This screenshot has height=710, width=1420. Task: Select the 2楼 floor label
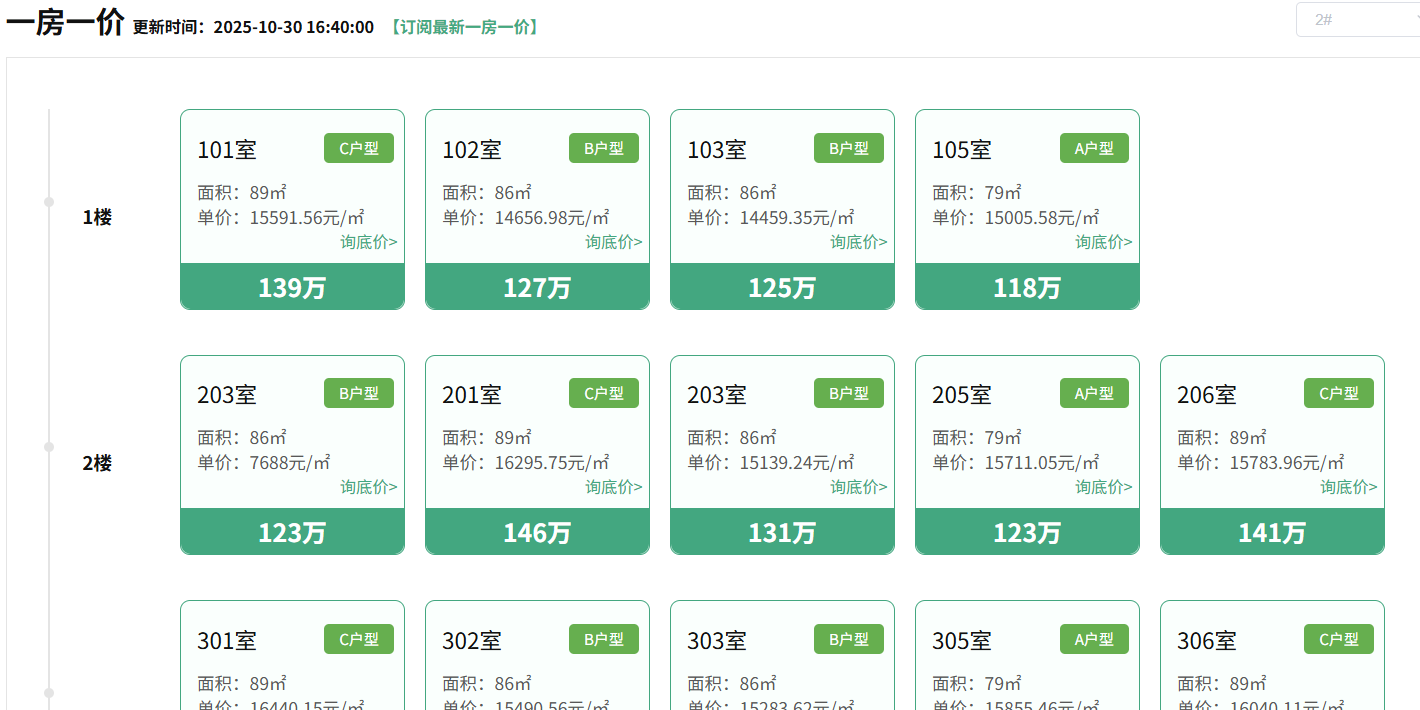coord(97,463)
